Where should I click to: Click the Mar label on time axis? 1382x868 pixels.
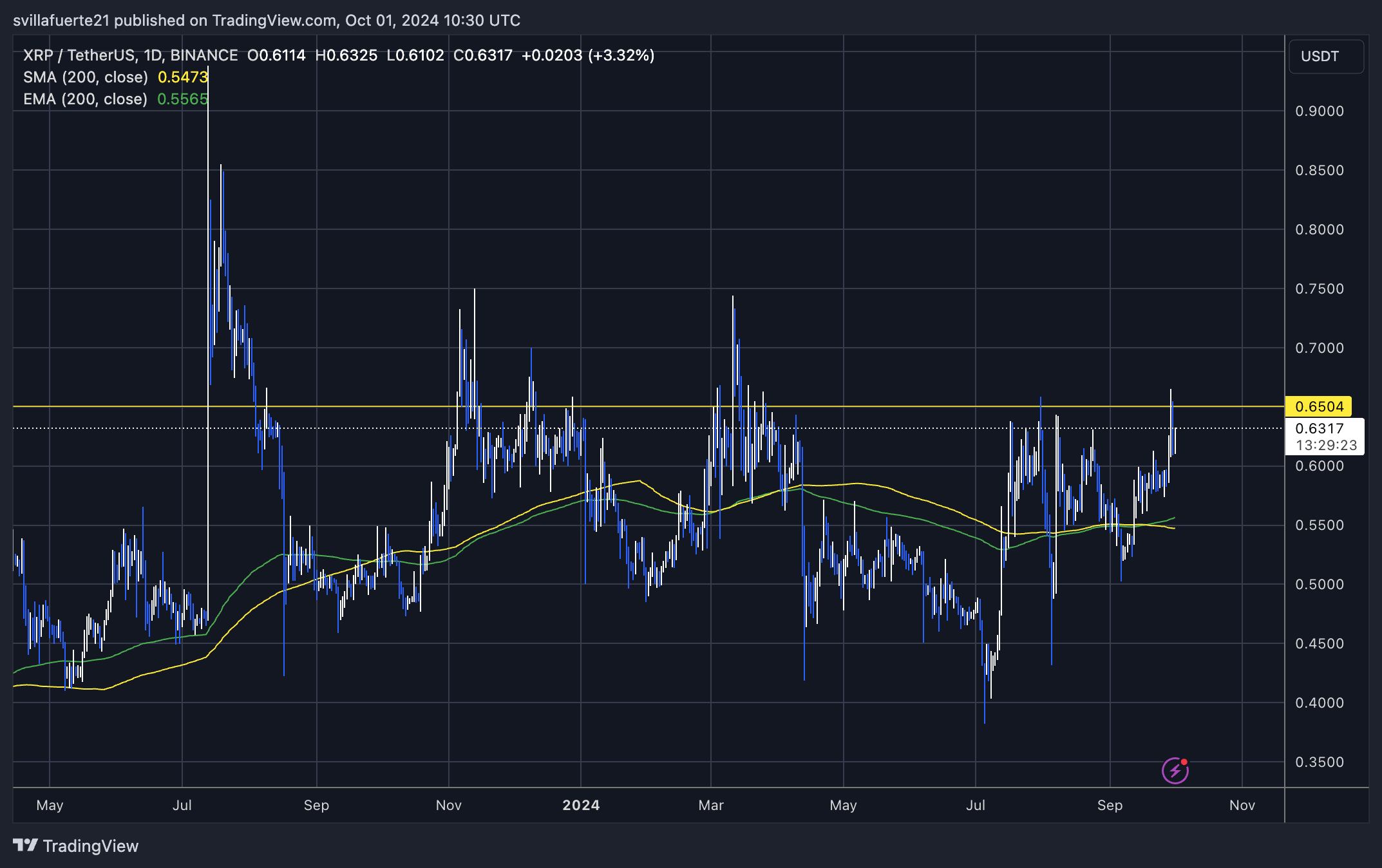[x=711, y=805]
